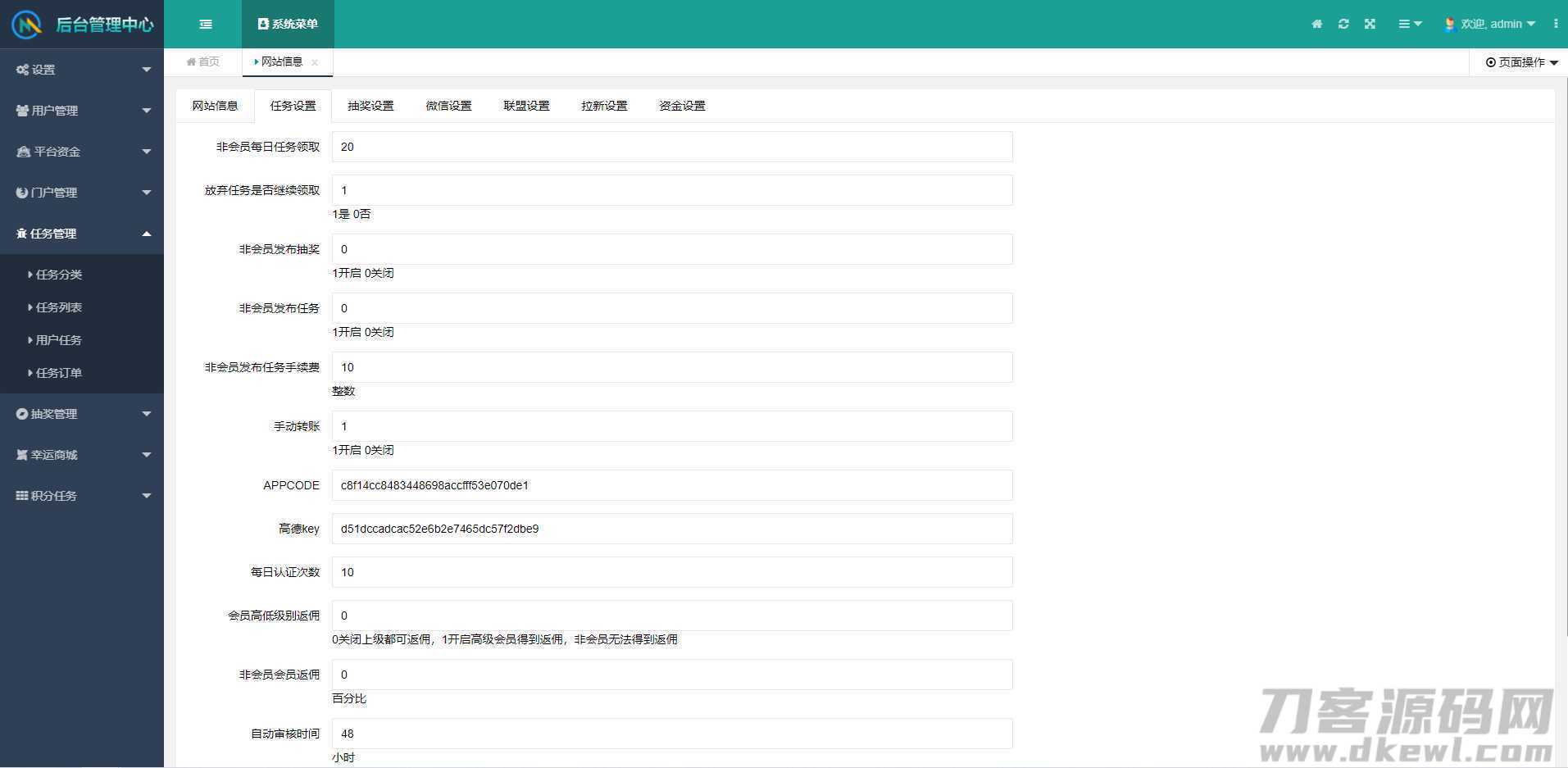
Task: Click the logo icon beside 后台管理中心
Action: click(x=26, y=25)
